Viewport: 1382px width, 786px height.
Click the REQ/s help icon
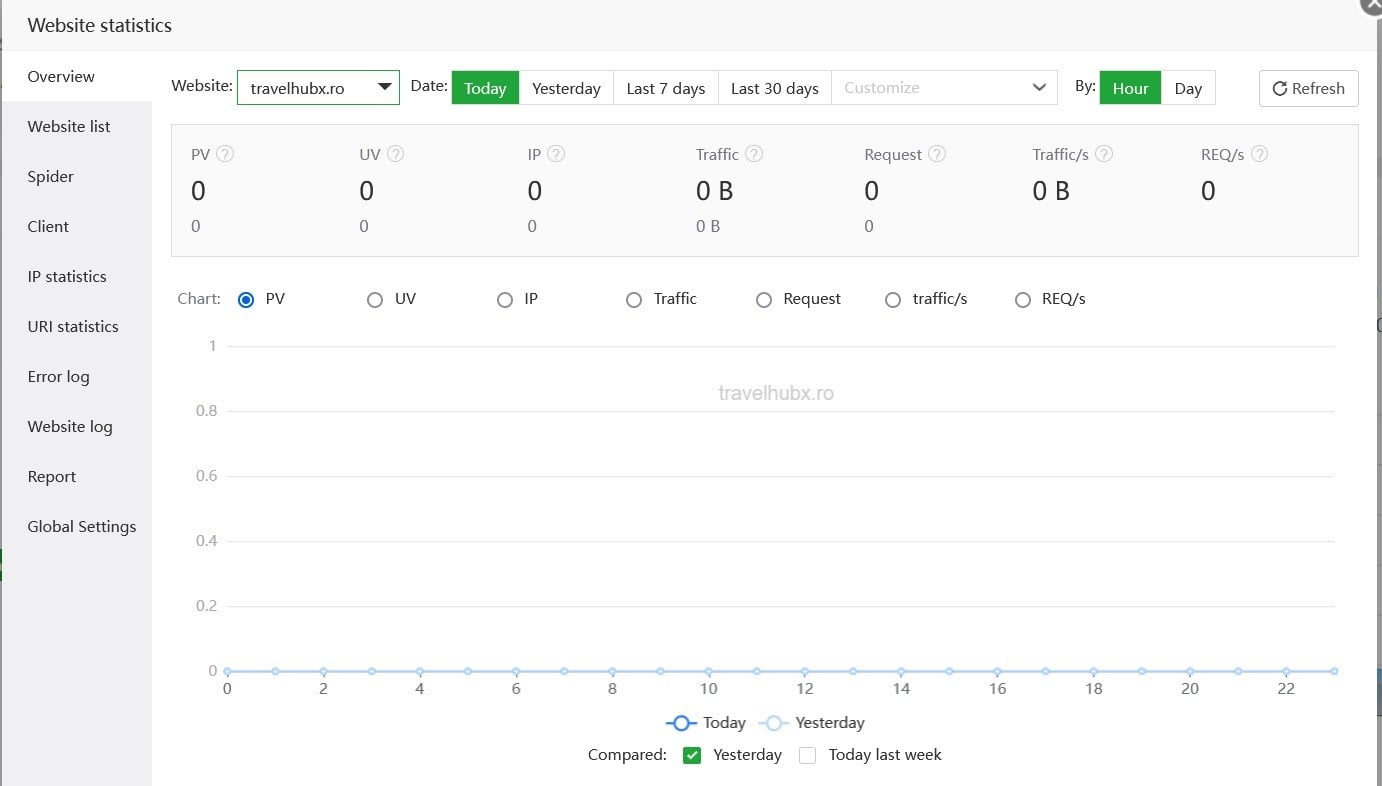[x=1260, y=154]
